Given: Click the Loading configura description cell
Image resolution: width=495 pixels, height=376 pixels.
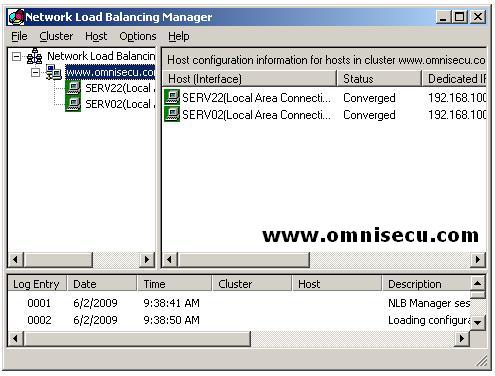Looking at the screenshot, I should [x=429, y=320].
